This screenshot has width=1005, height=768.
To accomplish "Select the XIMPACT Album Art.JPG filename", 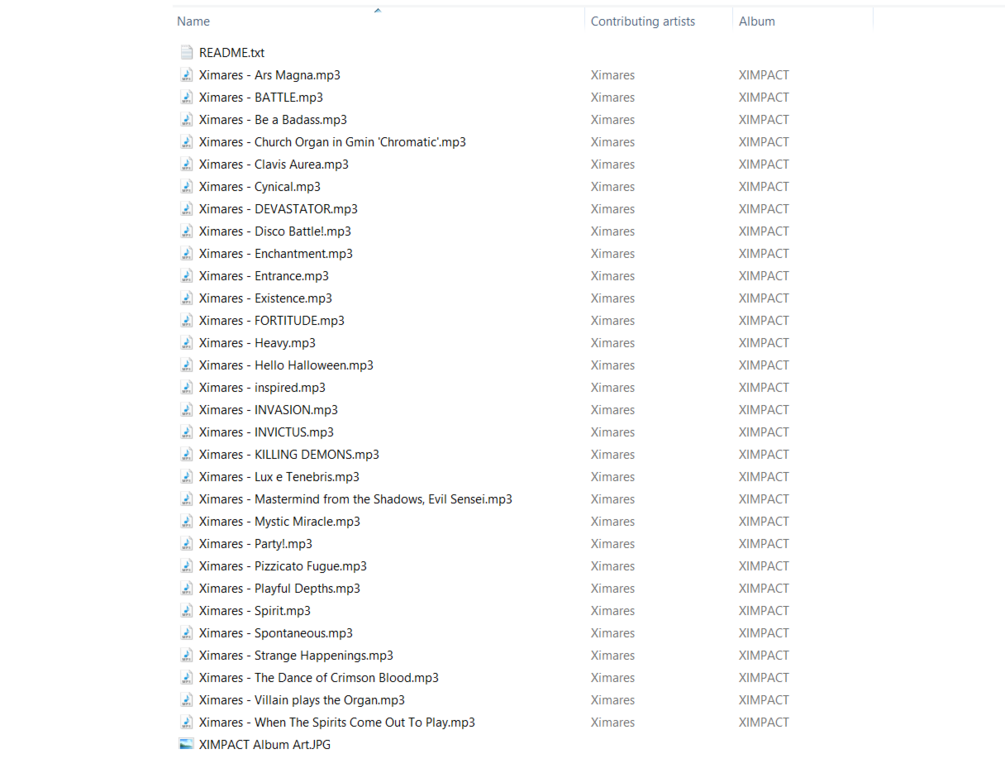I will (265, 744).
